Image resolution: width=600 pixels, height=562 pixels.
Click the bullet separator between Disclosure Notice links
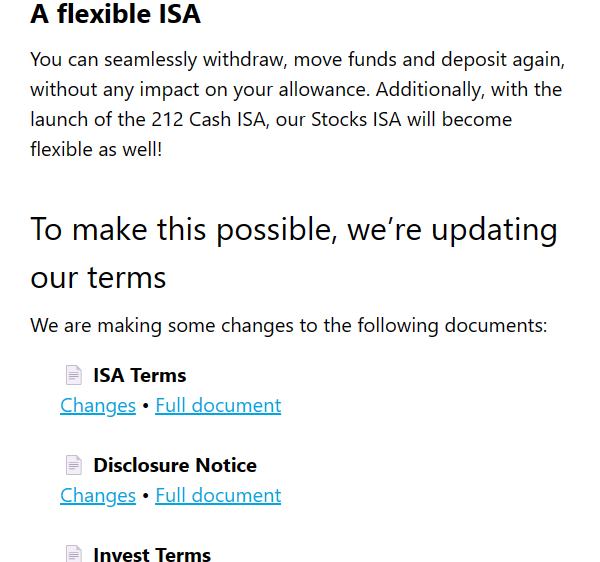(145, 496)
